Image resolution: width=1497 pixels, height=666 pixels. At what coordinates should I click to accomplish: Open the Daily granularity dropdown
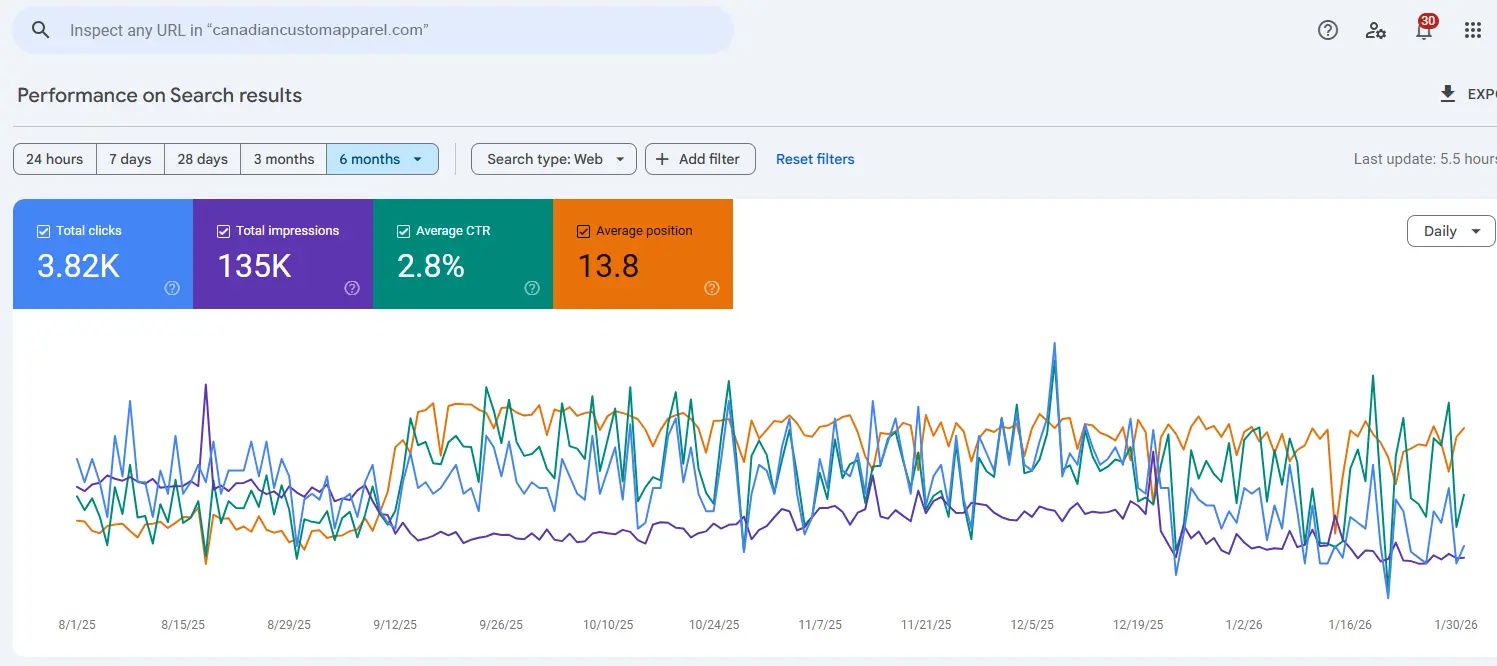click(x=1450, y=231)
